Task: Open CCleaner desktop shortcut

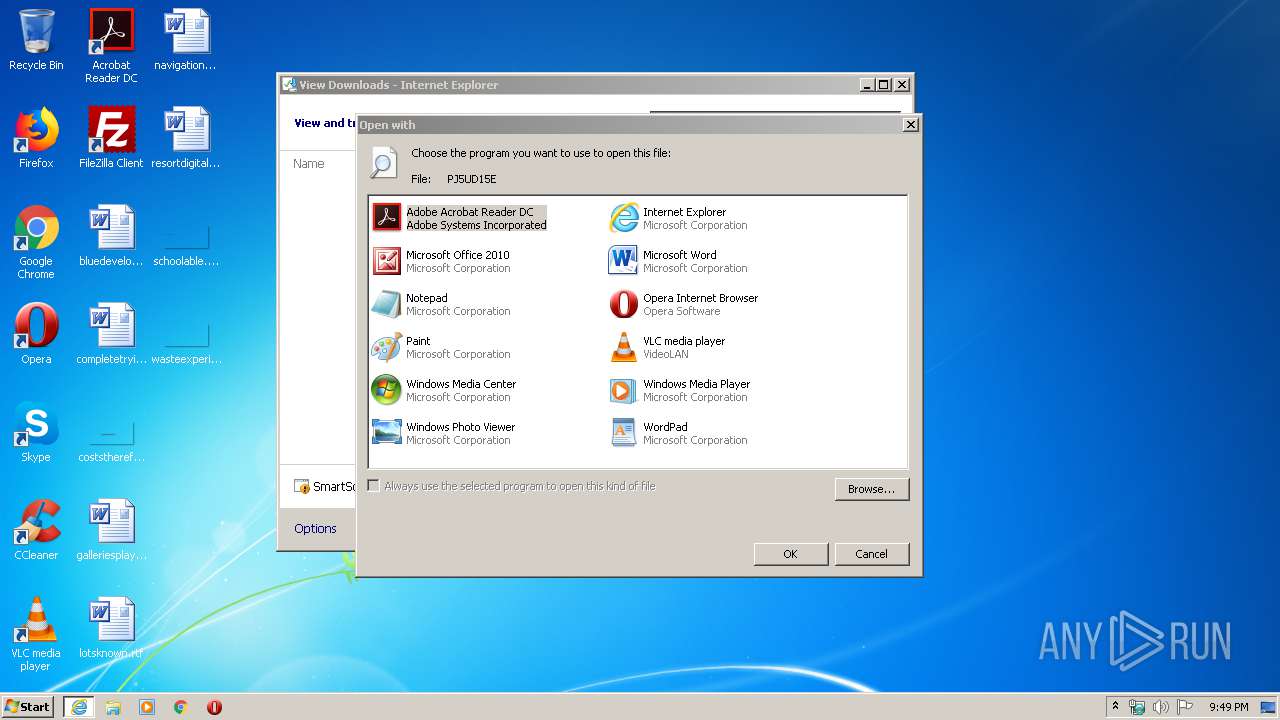Action: tap(36, 530)
